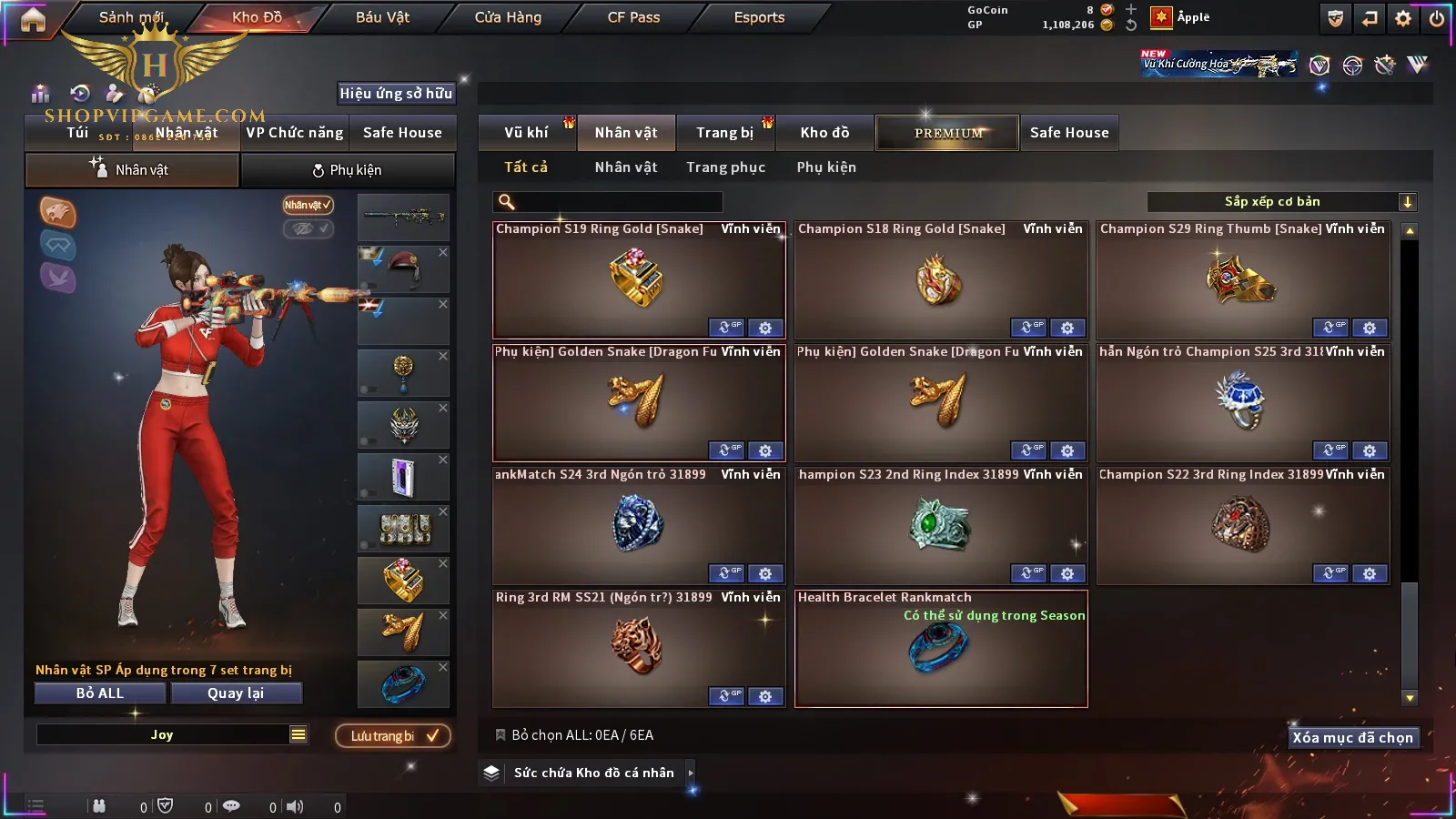Click the inventory list scrollbar down arrow
Viewport: 1456px width, 819px height.
pyautogui.click(x=1410, y=698)
